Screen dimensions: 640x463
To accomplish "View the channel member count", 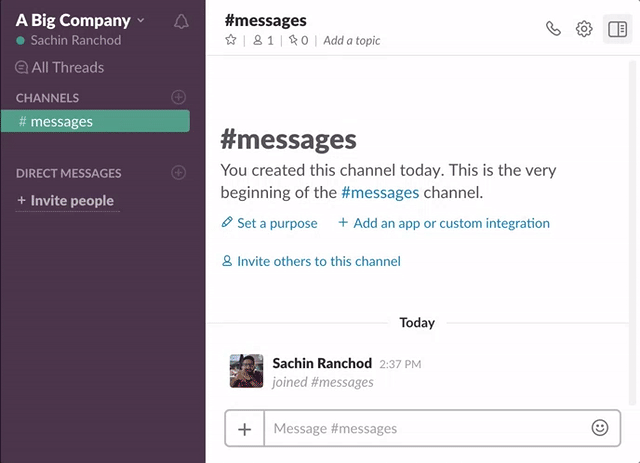I will 263,41.
